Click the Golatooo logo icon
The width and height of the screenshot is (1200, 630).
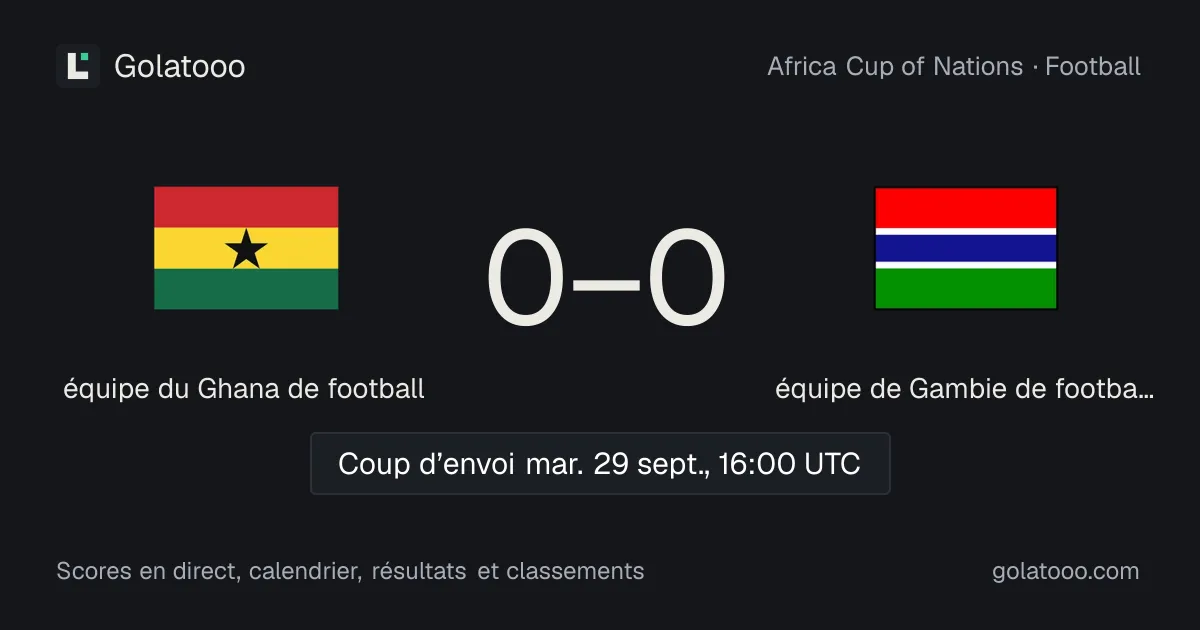tap(78, 66)
